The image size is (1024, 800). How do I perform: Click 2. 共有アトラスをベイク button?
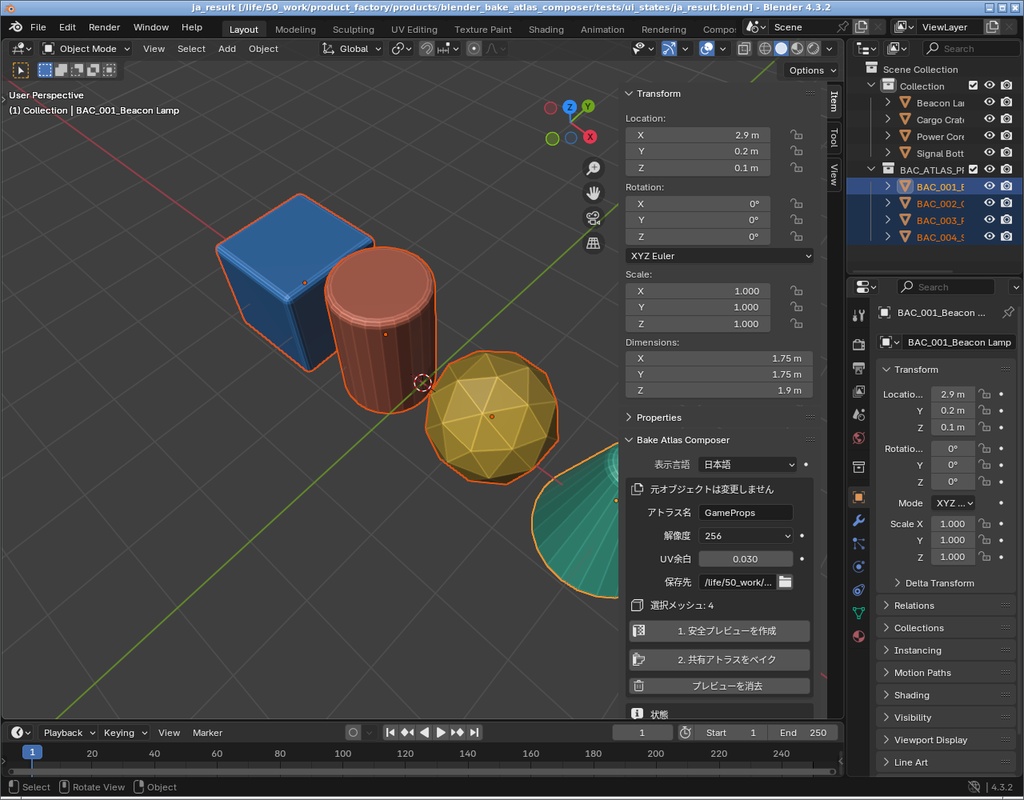click(x=720, y=660)
